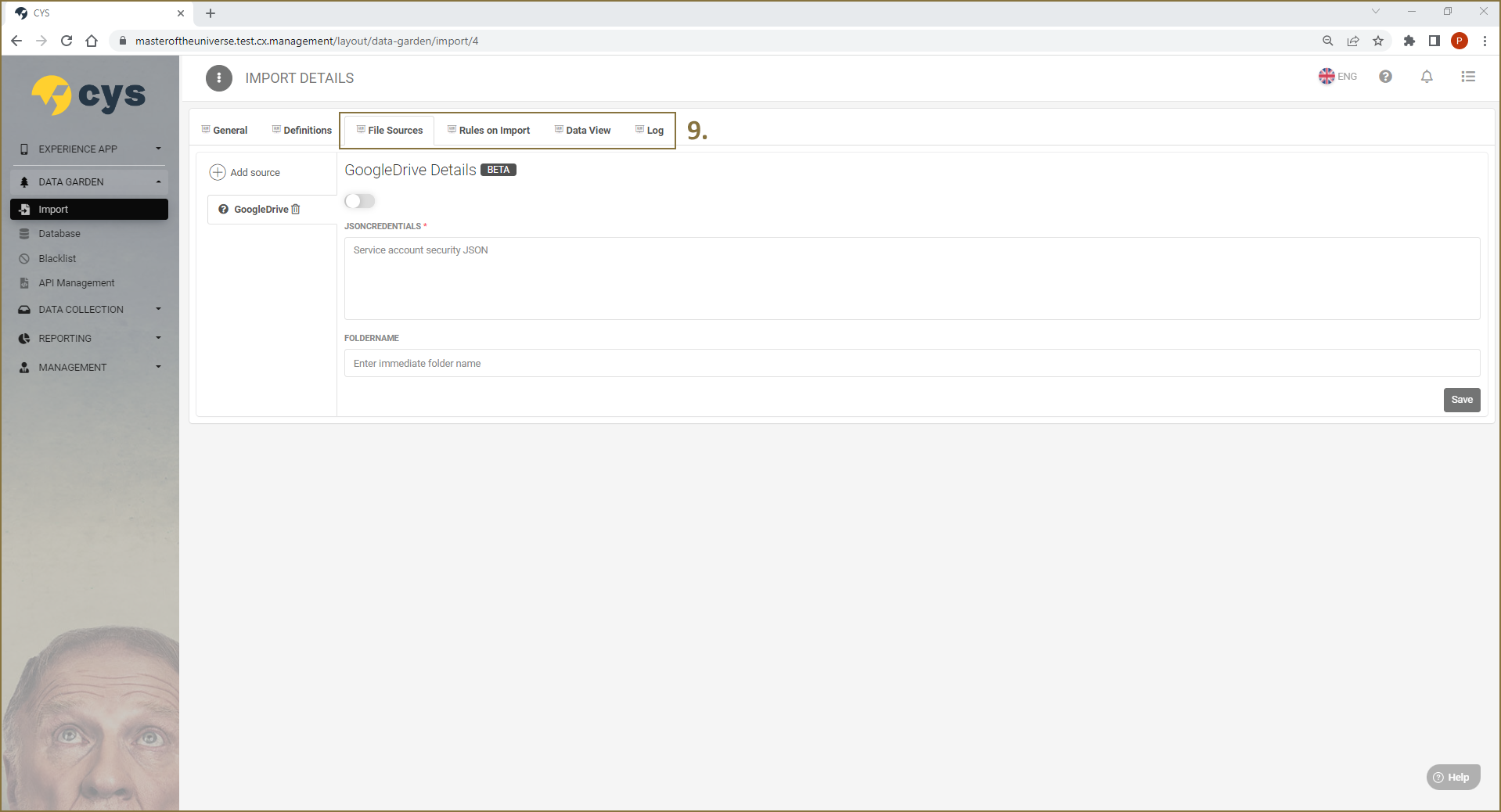Switch to the General tab
This screenshot has width=1501, height=812.
(225, 130)
